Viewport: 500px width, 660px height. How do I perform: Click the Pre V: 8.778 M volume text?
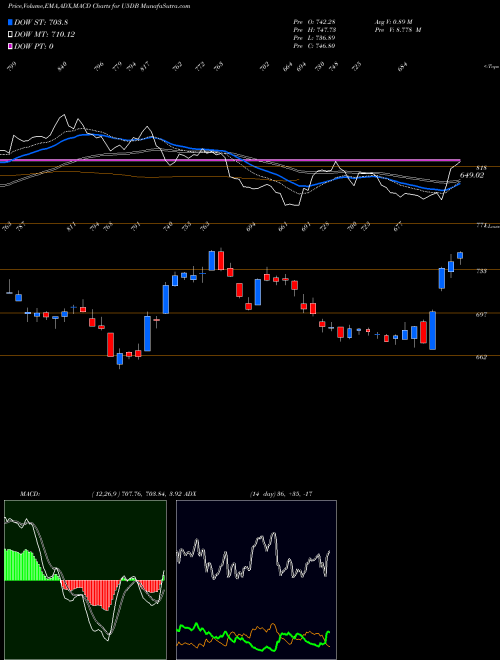[398, 30]
